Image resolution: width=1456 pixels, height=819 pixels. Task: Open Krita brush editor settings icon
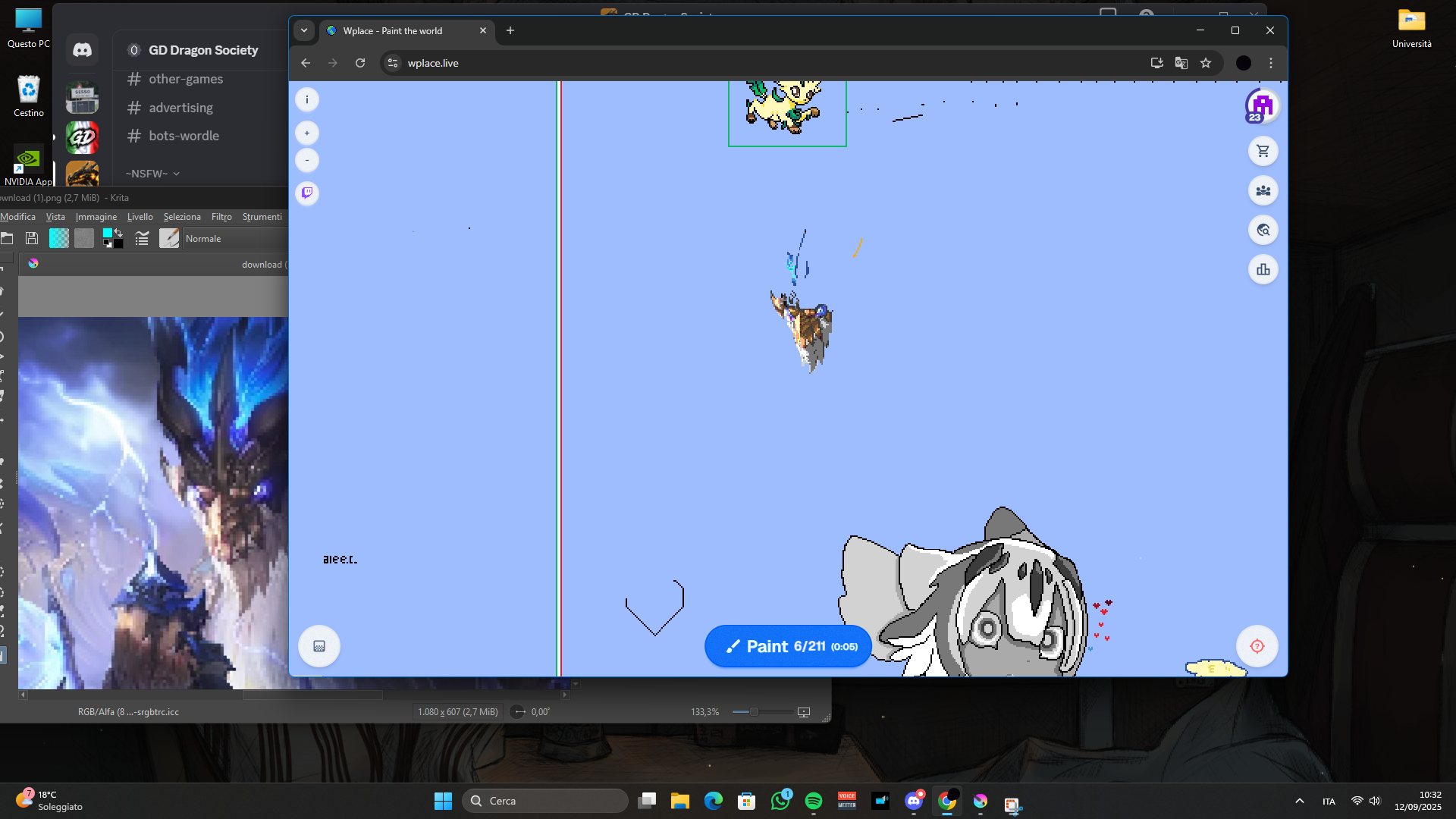pyautogui.click(x=142, y=238)
